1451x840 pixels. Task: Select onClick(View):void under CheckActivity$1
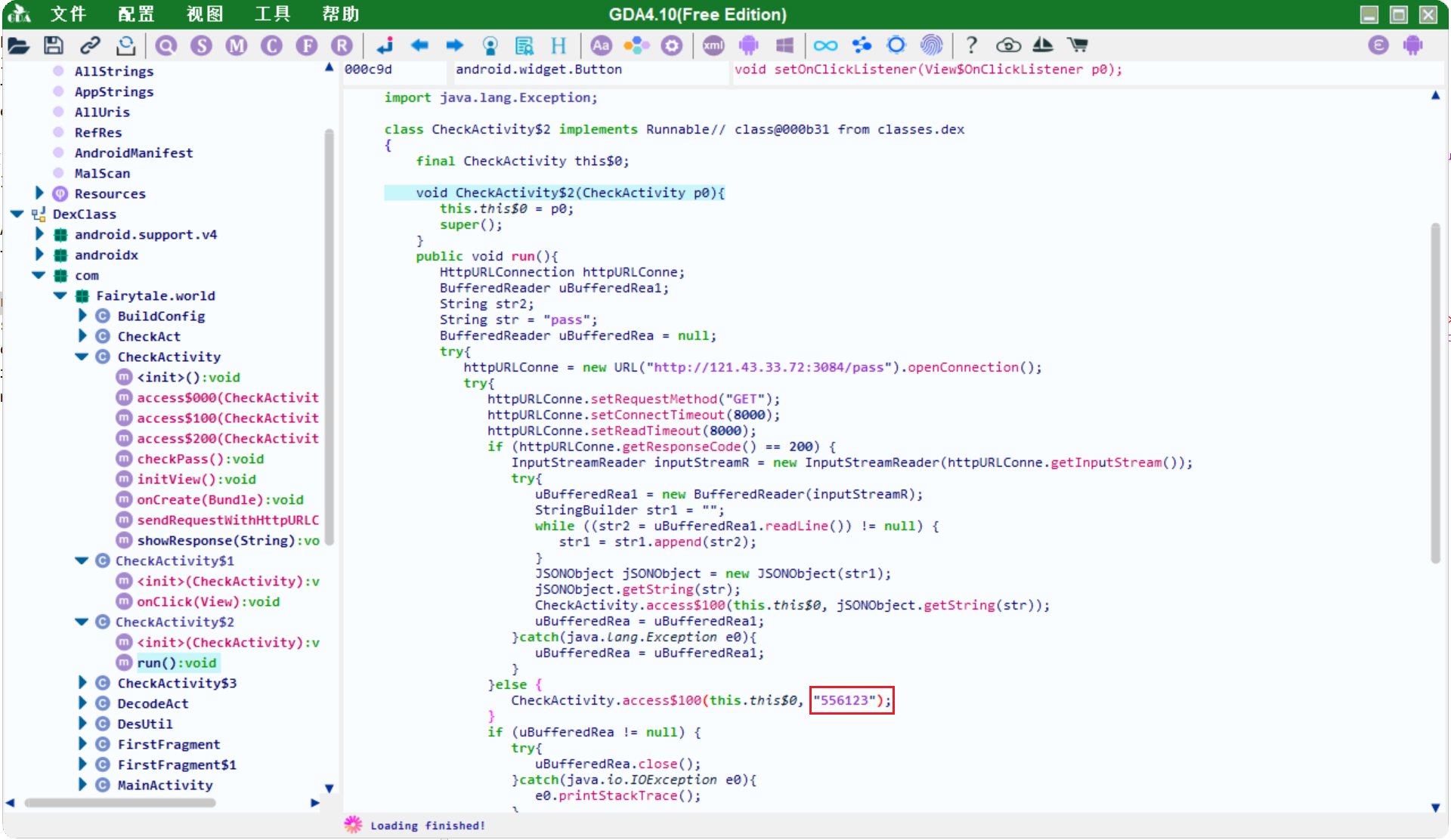coord(208,601)
